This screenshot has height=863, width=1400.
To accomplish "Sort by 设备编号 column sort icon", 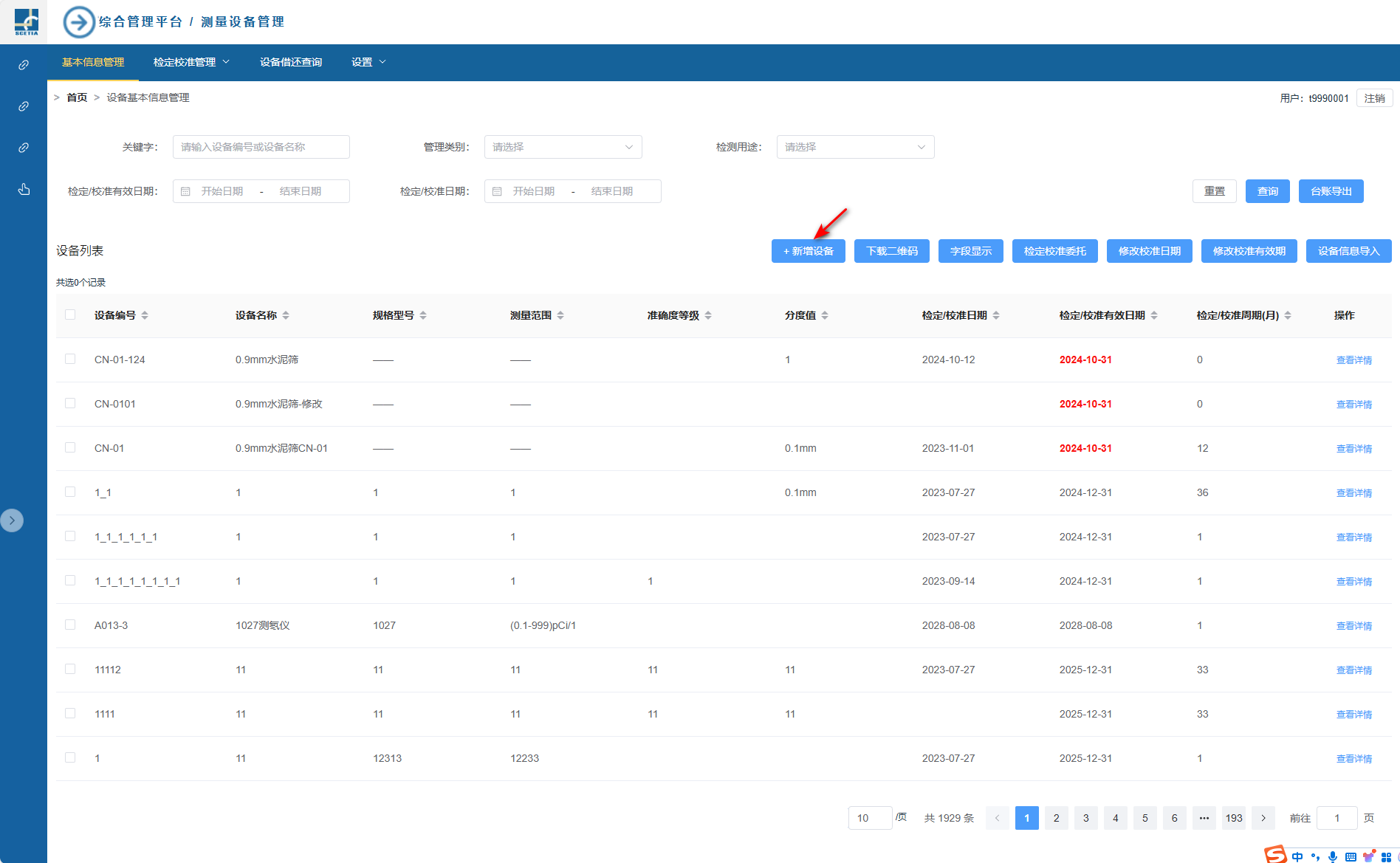I will coord(145,315).
